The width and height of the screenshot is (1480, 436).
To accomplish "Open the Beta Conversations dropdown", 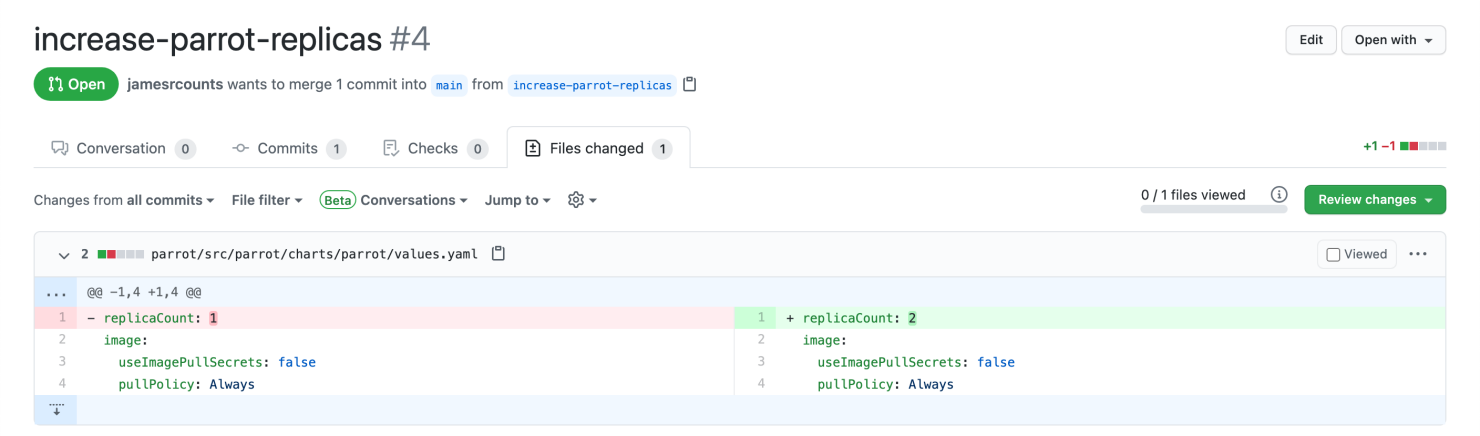I will (394, 200).
